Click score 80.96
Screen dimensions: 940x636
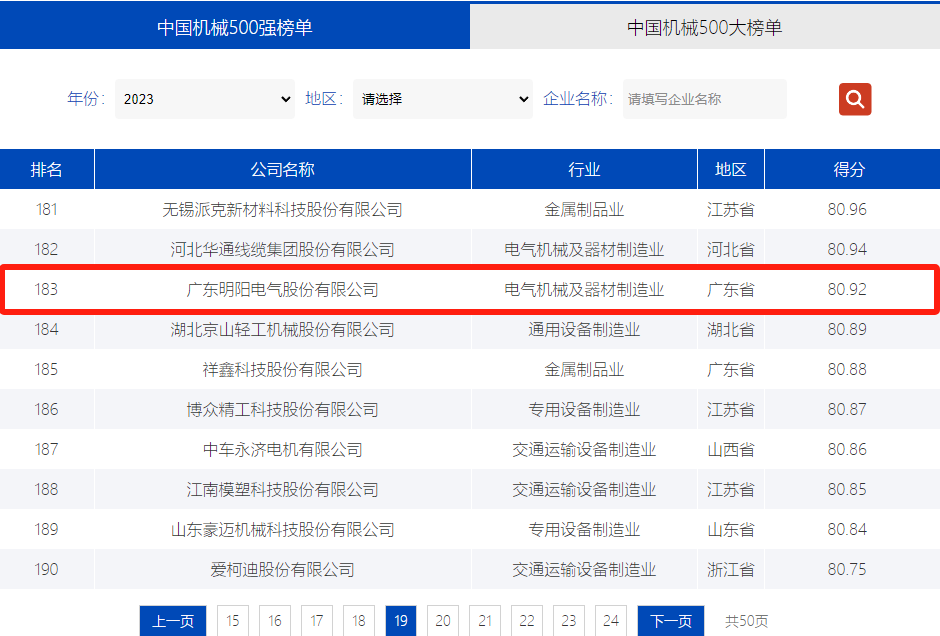coord(847,209)
